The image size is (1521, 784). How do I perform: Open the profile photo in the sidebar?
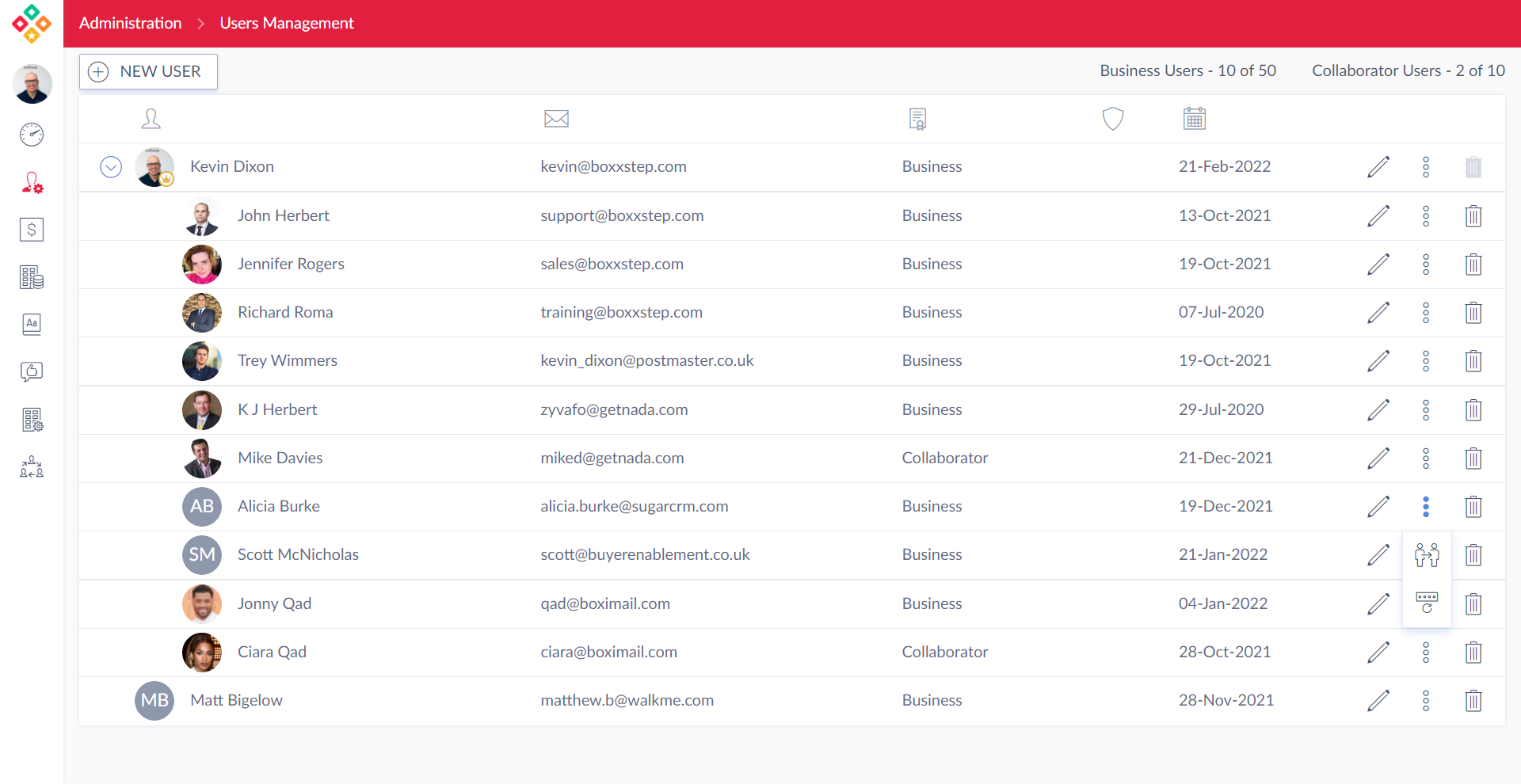click(x=32, y=84)
